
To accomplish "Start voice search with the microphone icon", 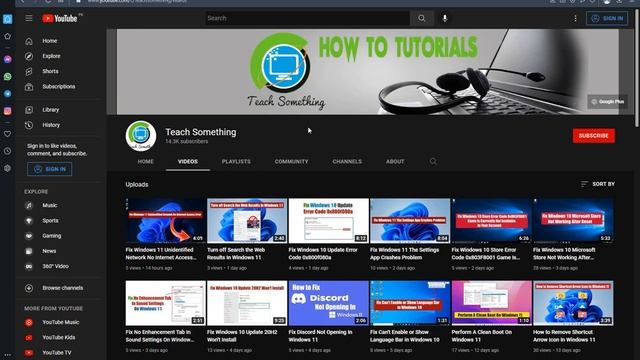I will pos(445,18).
